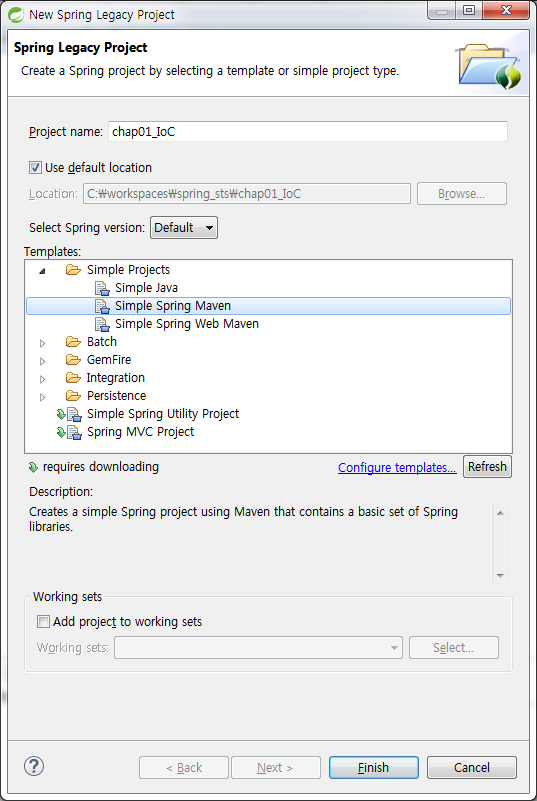The width and height of the screenshot is (537, 801).
Task: Enable Add project to working sets
Action: click(43, 622)
